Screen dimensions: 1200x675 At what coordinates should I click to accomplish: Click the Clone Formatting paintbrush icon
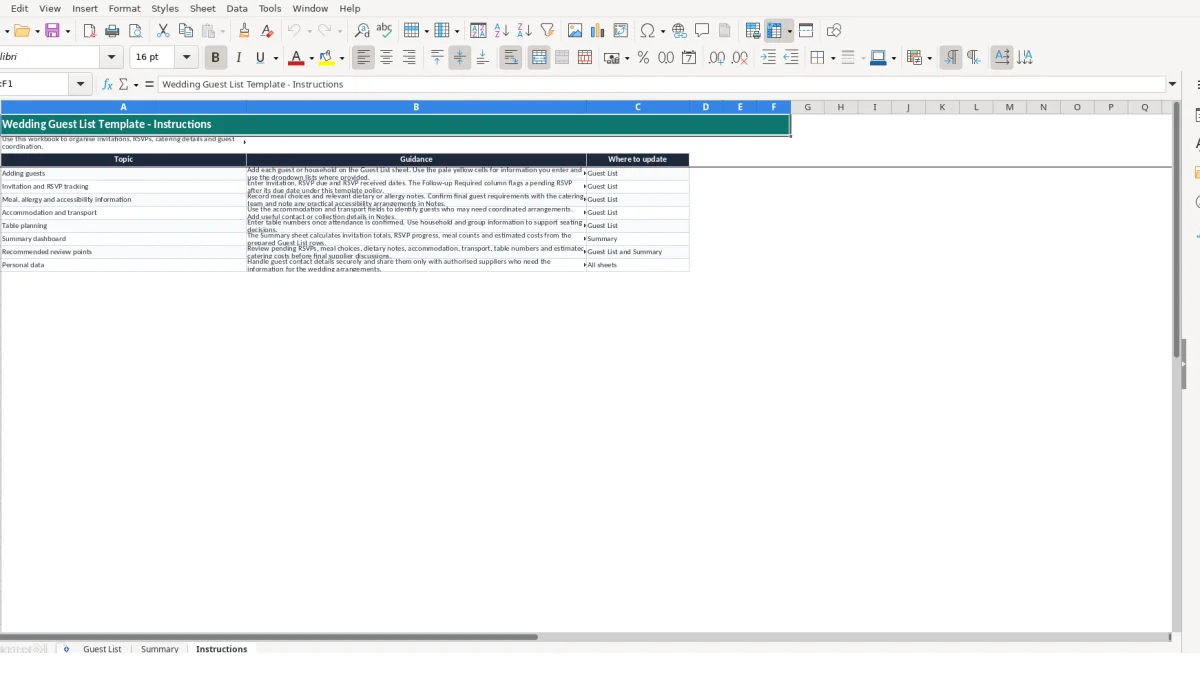[x=244, y=31]
